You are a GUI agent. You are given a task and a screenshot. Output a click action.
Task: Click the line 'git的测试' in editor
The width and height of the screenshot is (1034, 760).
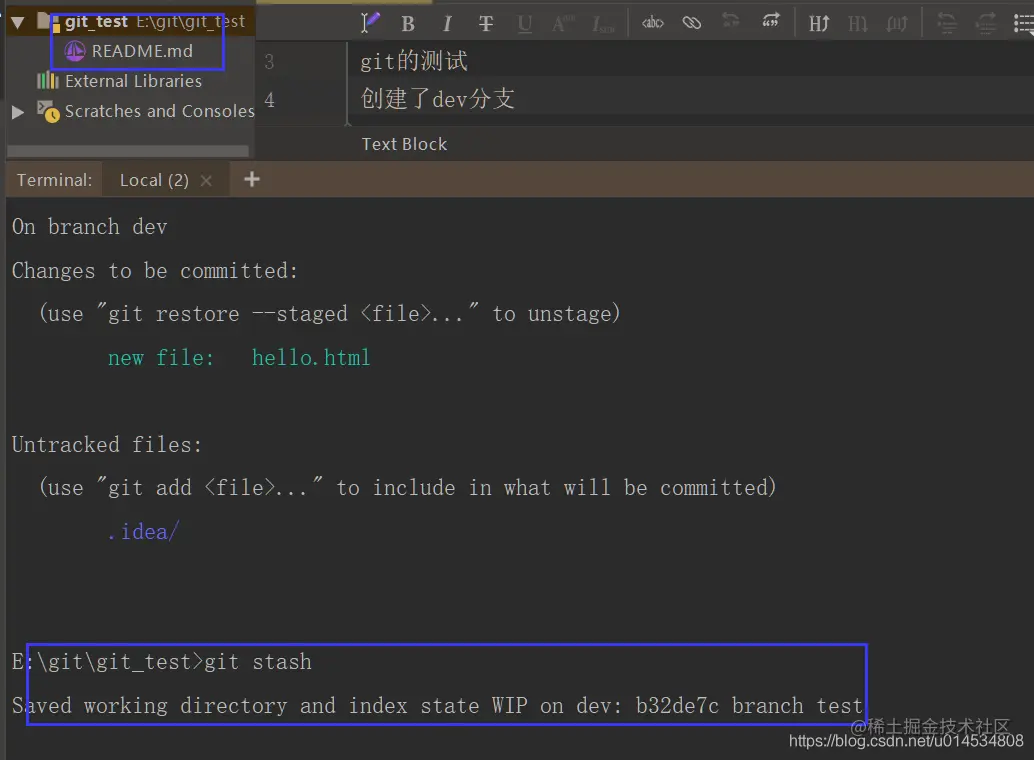[414, 61]
